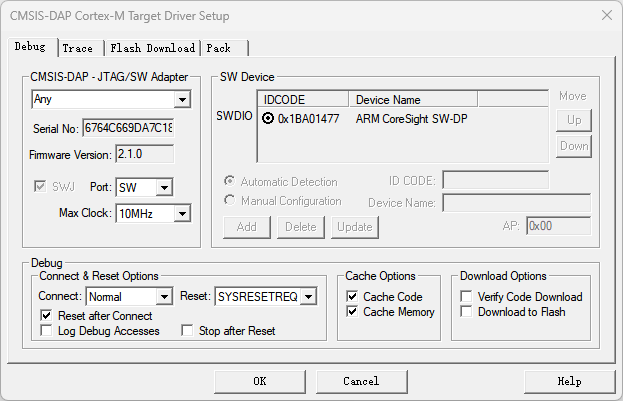The height and width of the screenshot is (401, 623).
Task: Open Help for this dialog
Action: 570,382
